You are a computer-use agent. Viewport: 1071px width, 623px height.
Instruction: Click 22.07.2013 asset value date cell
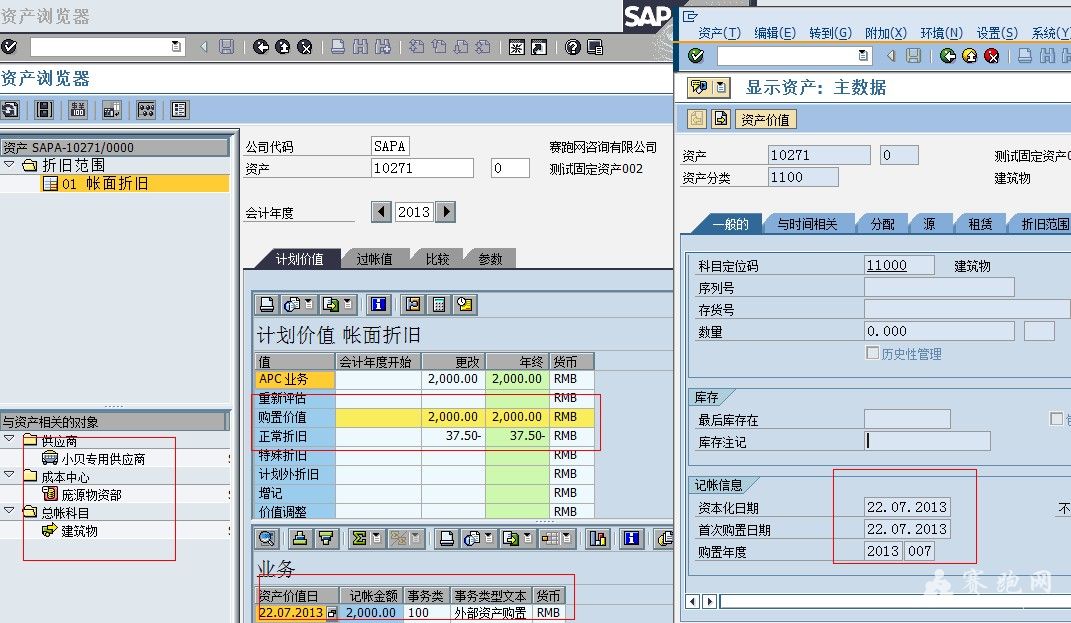pos(292,613)
